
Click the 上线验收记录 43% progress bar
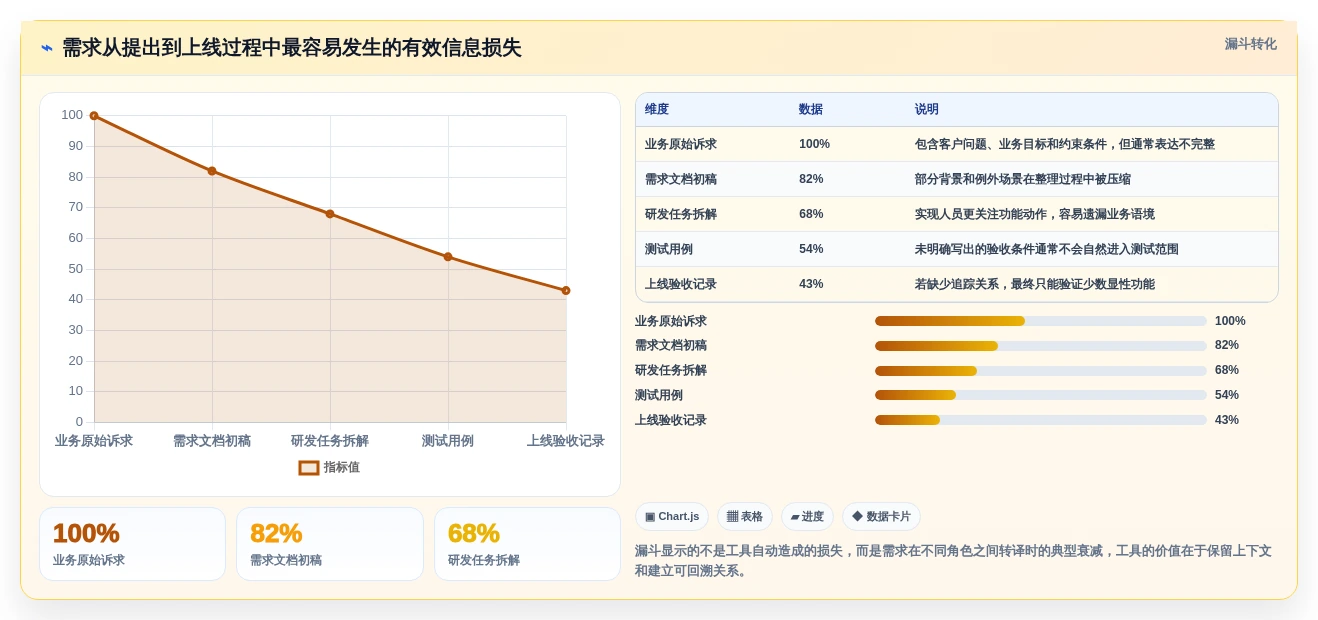click(x=1041, y=420)
